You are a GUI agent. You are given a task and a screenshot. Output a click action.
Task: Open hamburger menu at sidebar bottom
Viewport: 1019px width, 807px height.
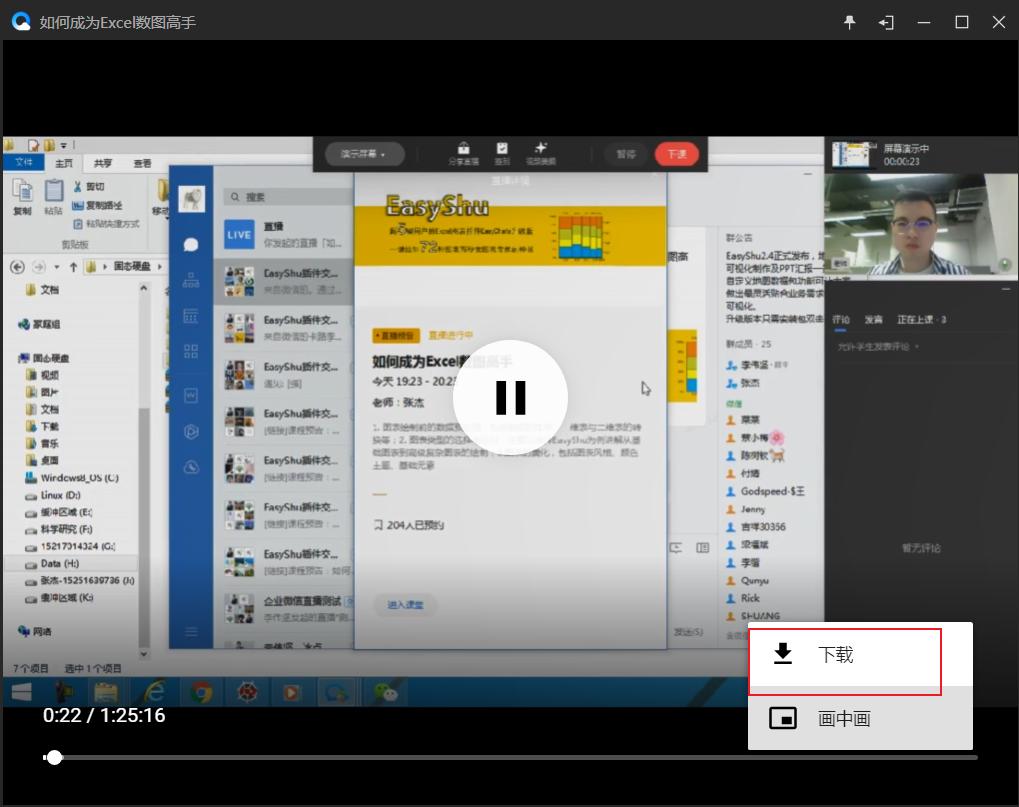click(190, 632)
